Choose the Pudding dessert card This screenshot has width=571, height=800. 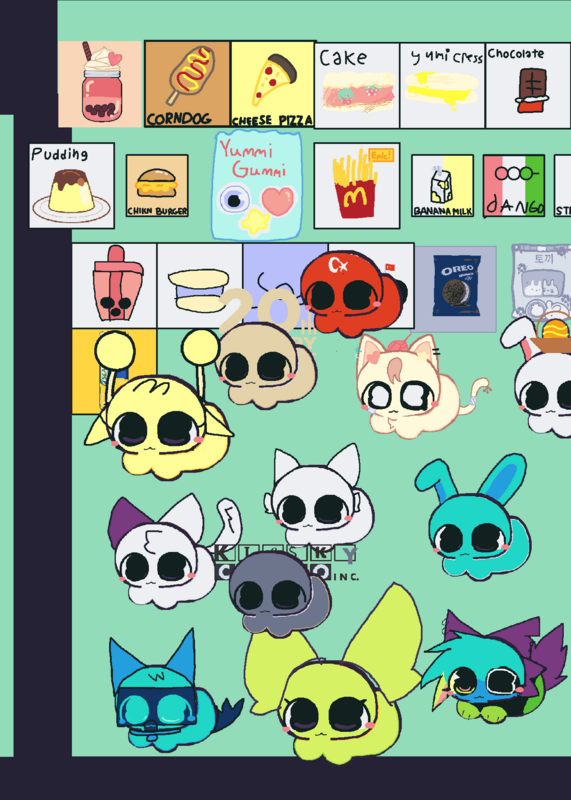[71, 186]
